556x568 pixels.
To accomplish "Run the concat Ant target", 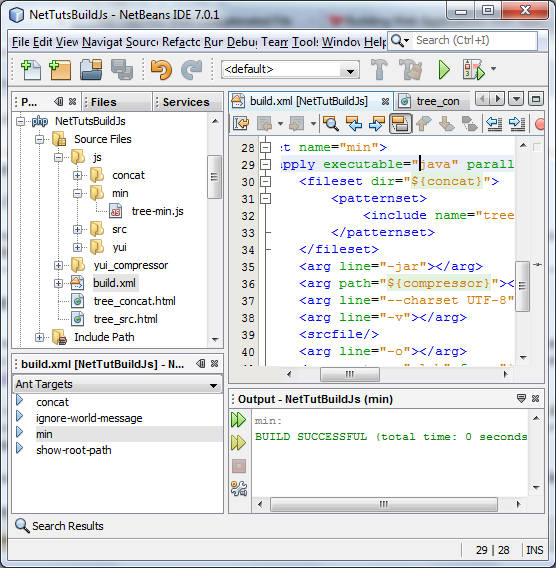I will click(x=20, y=400).
